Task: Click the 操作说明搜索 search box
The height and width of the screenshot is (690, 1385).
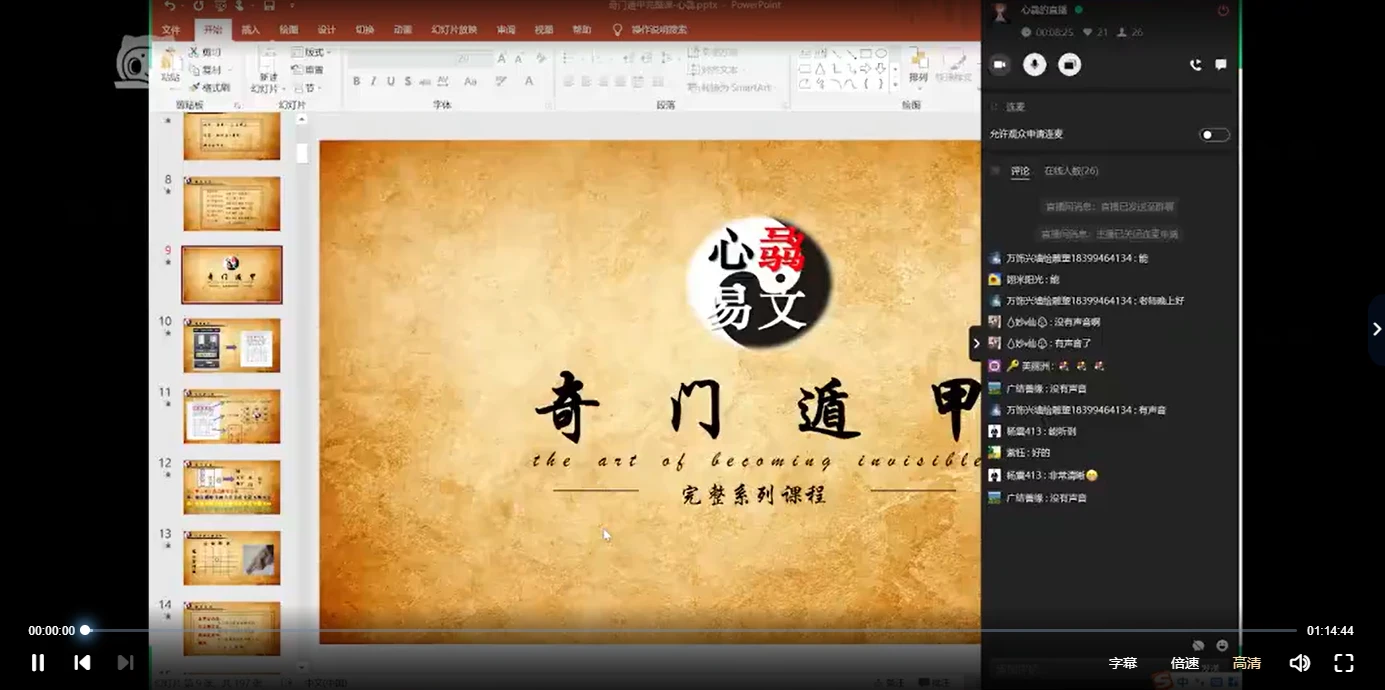Action: 650,30
